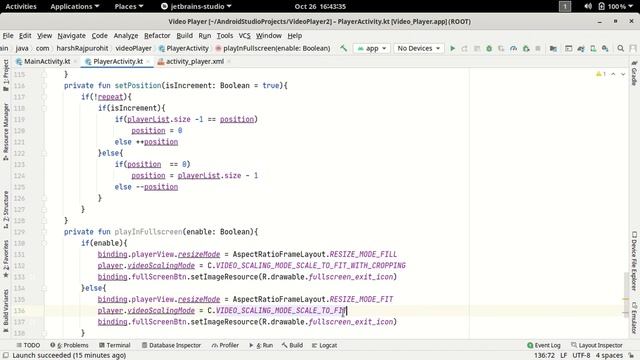Open SDK Manager icon in toolbar
640x360 pixels.
605,48
